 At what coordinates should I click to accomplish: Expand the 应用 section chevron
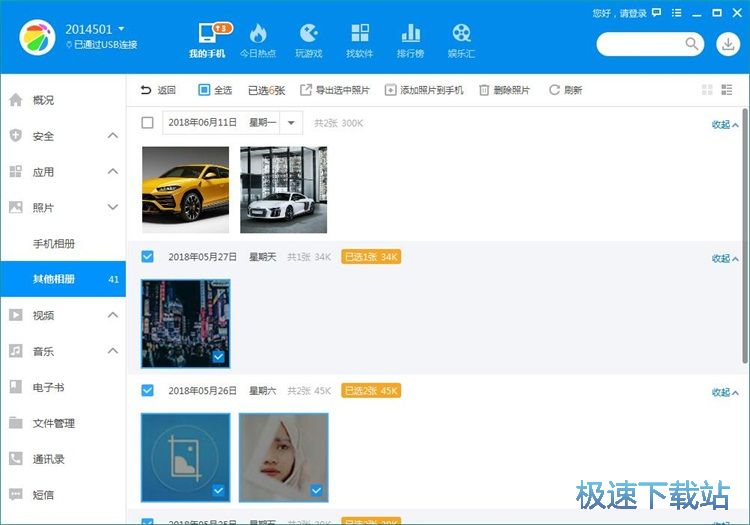tap(113, 171)
